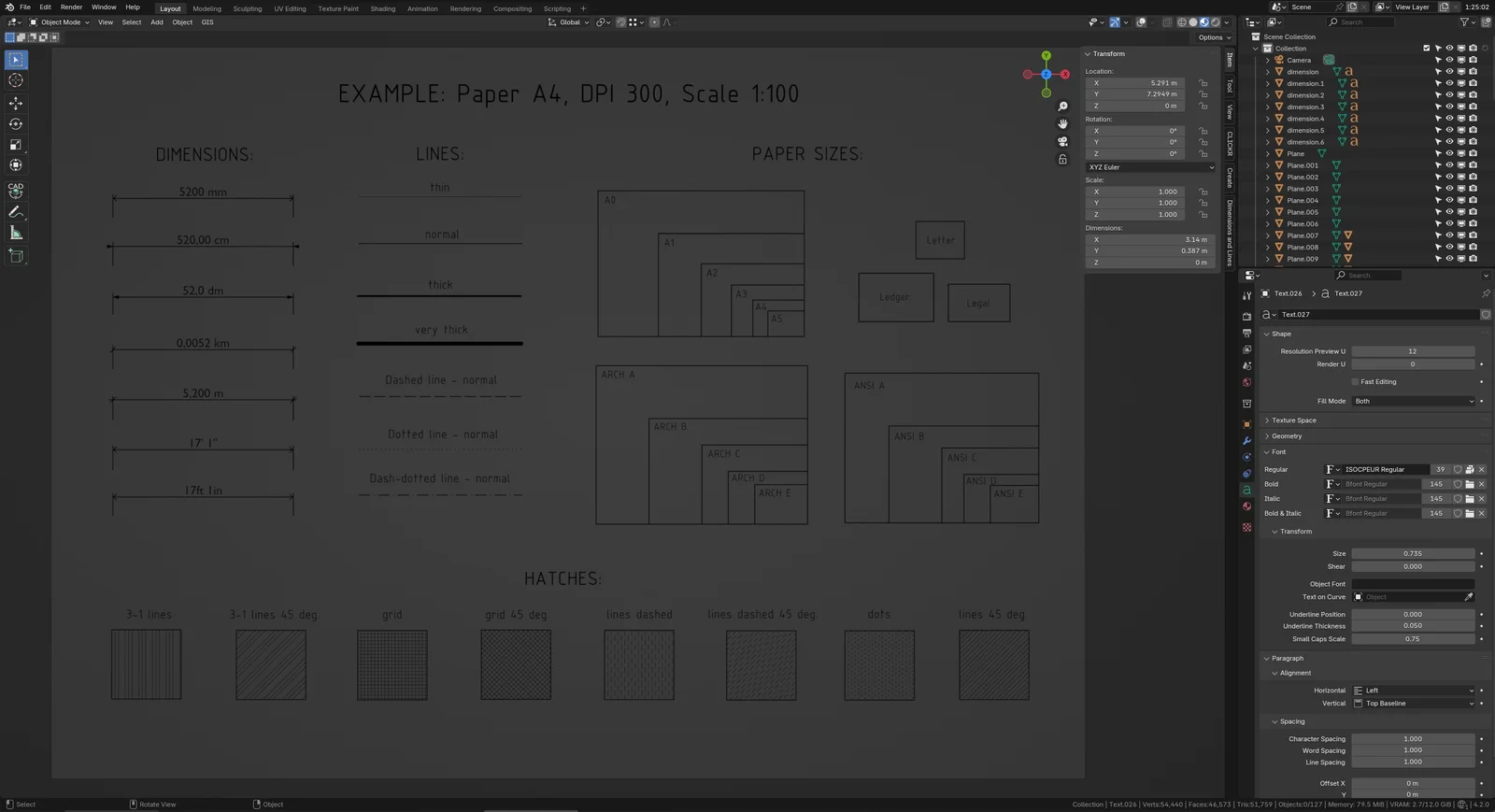
Task: Select the Rotate tool
Action: pyautogui.click(x=16, y=123)
